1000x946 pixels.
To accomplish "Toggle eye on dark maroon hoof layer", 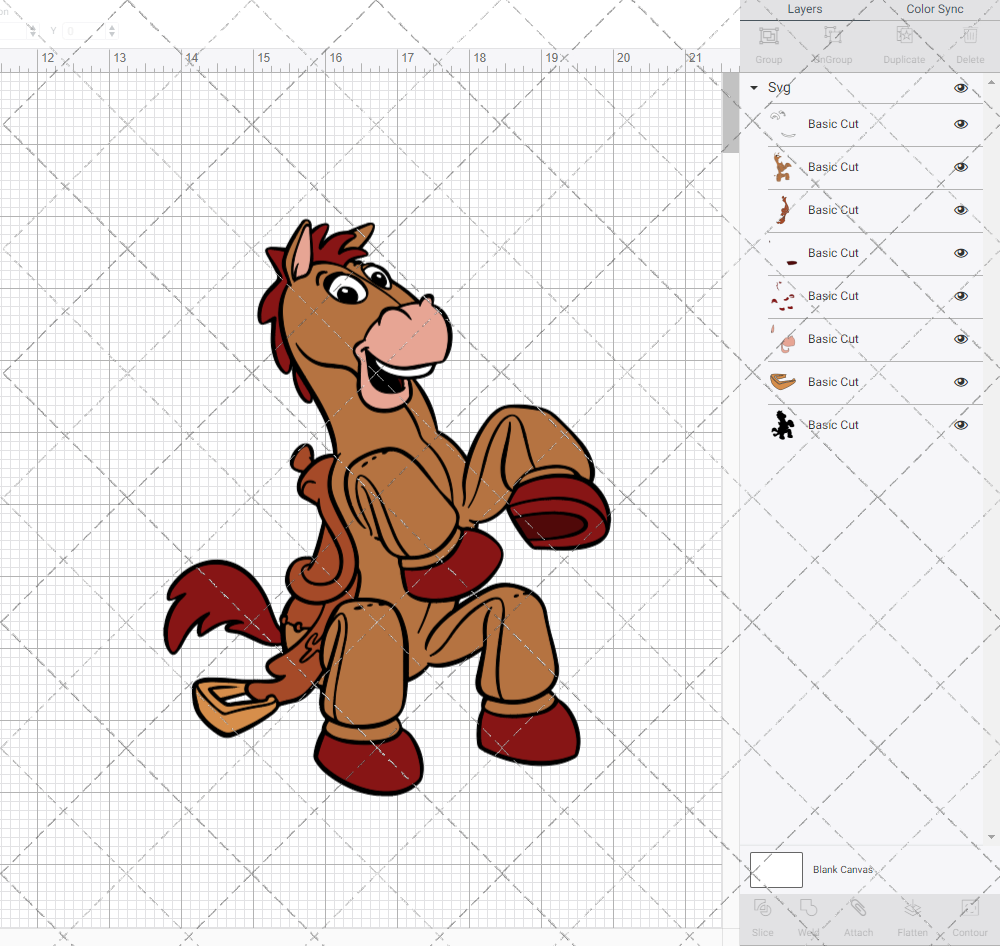I will coord(960,253).
